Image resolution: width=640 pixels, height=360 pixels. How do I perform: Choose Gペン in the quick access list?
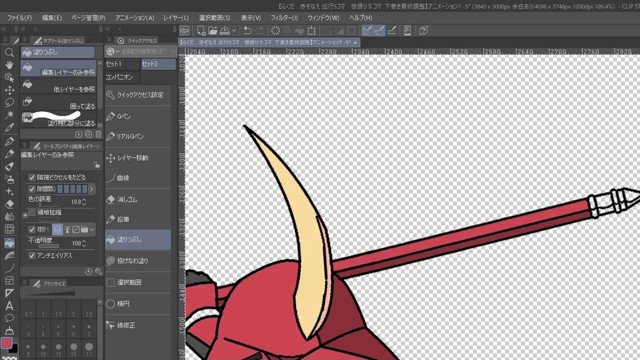click(138, 117)
